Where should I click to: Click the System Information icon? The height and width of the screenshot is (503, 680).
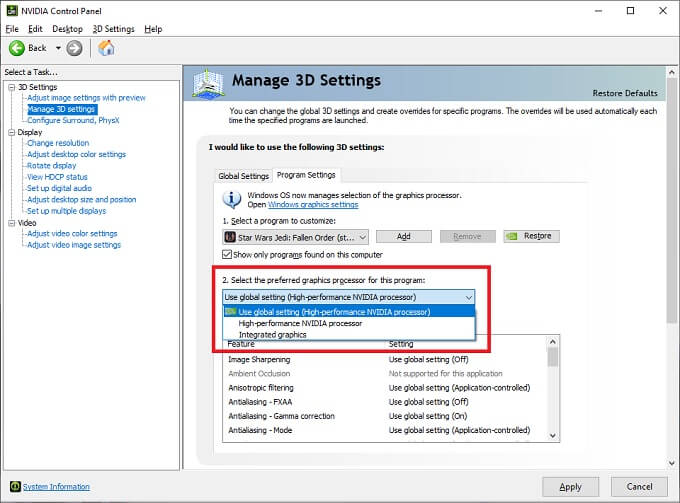14,487
